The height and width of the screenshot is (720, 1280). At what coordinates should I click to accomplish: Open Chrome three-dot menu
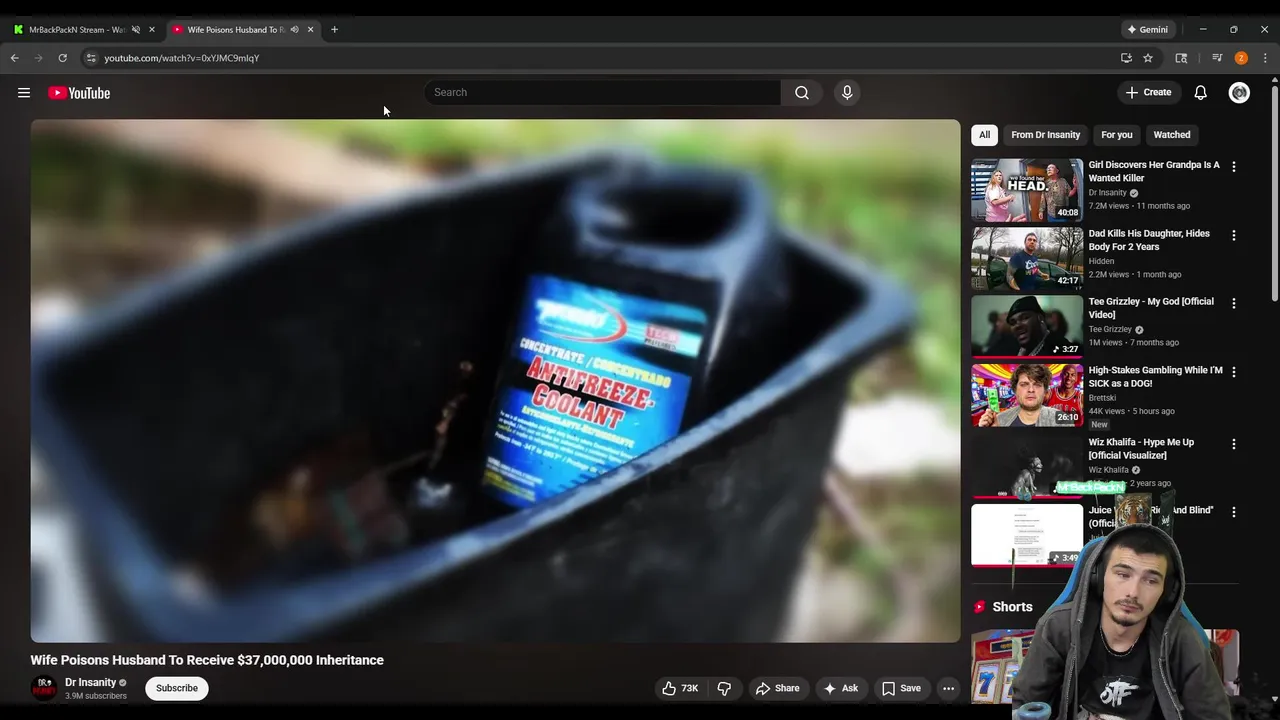[1265, 58]
